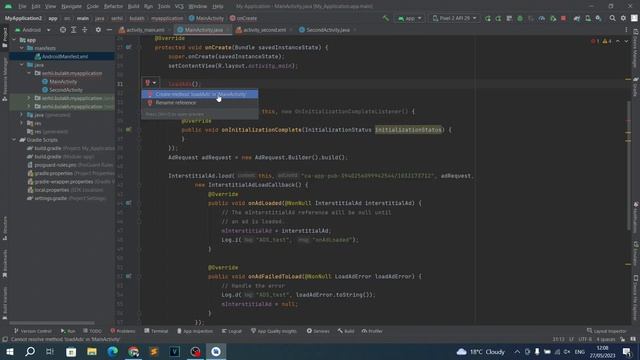Viewport: 640px width, 360px height.
Task: Click the red error bulb dropdown
Action: 151,83
